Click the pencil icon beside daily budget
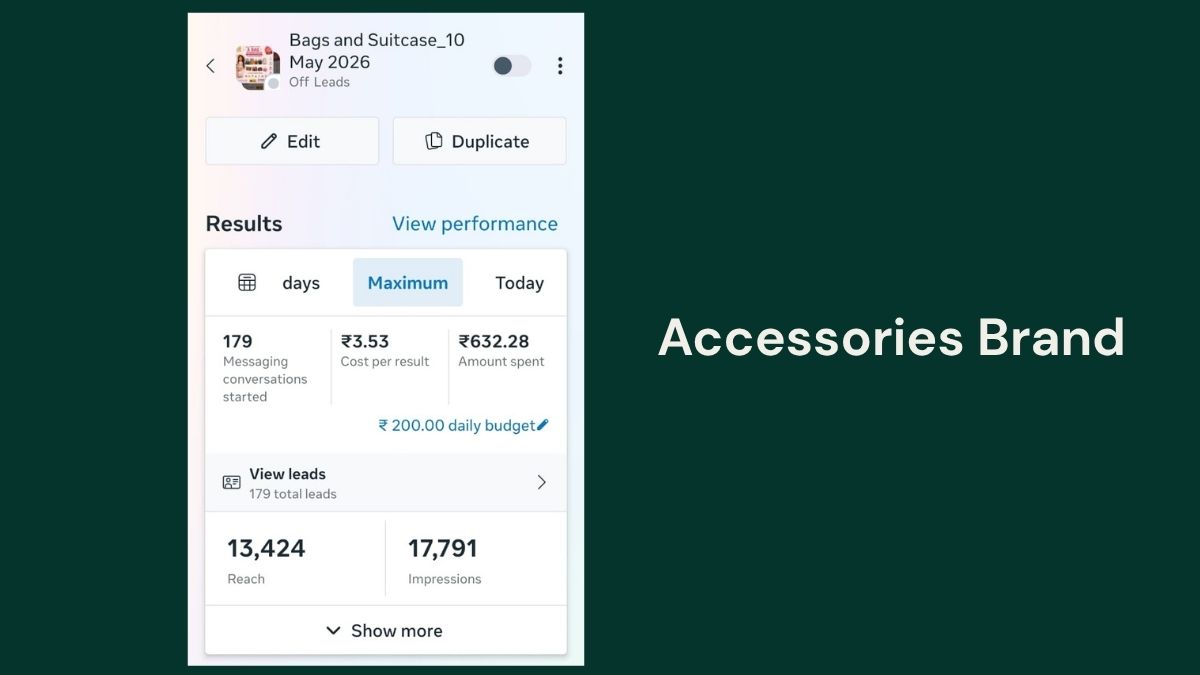1200x675 pixels. tap(543, 425)
